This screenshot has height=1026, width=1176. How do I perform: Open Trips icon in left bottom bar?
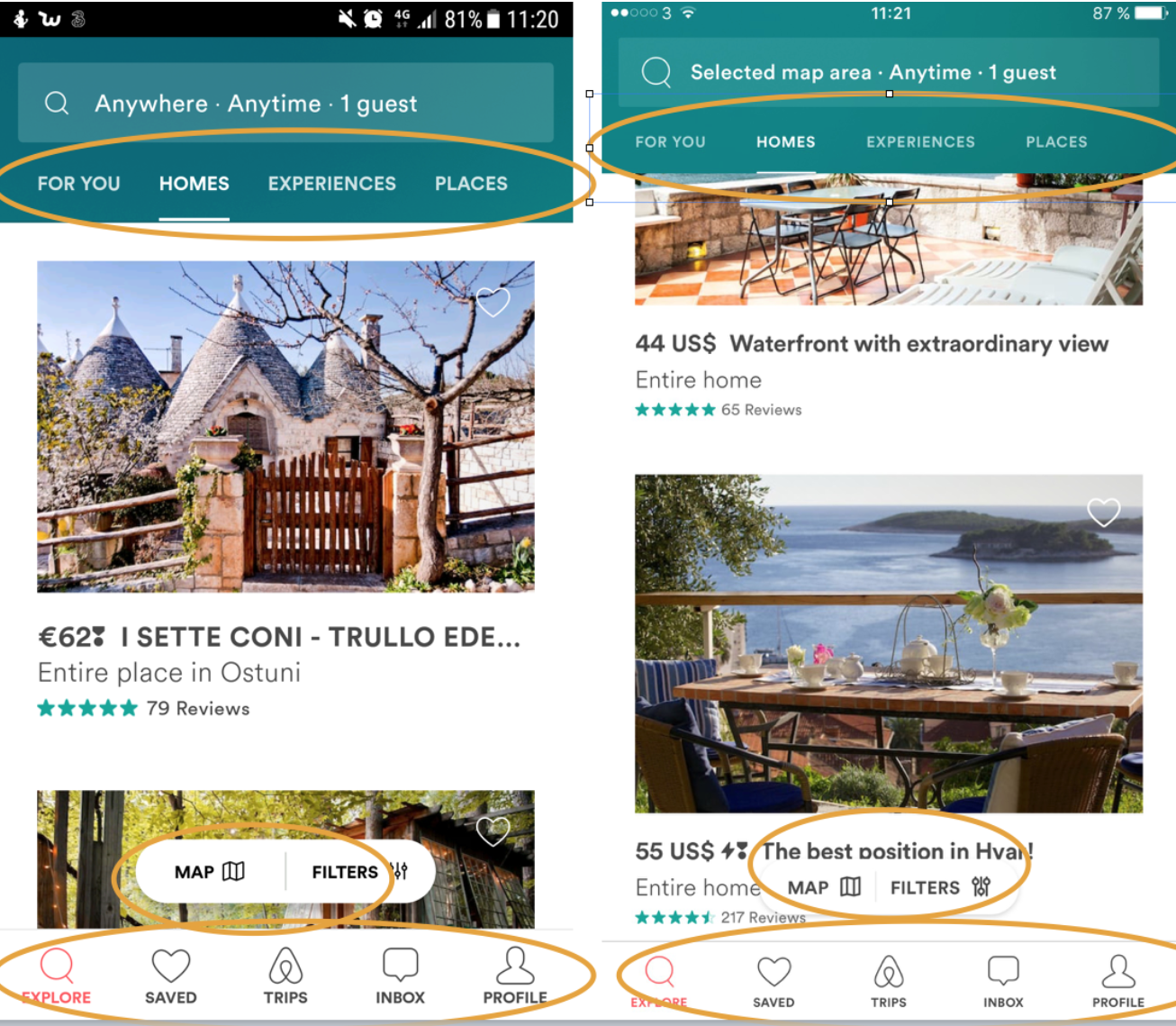pos(285,966)
